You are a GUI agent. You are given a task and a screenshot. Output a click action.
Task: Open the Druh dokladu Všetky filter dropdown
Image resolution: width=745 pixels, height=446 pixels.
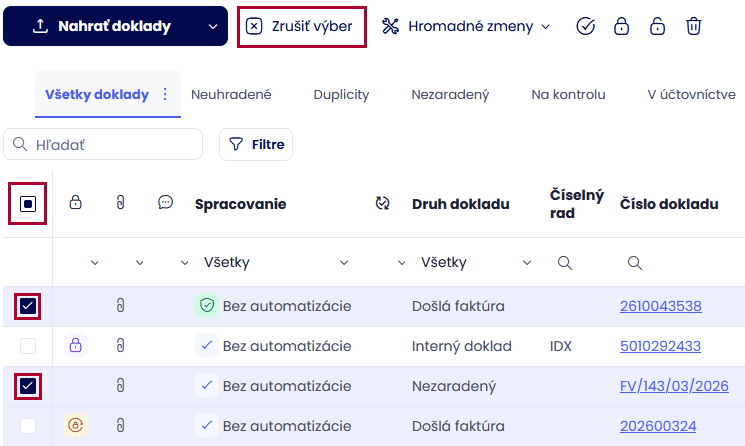coord(476,263)
